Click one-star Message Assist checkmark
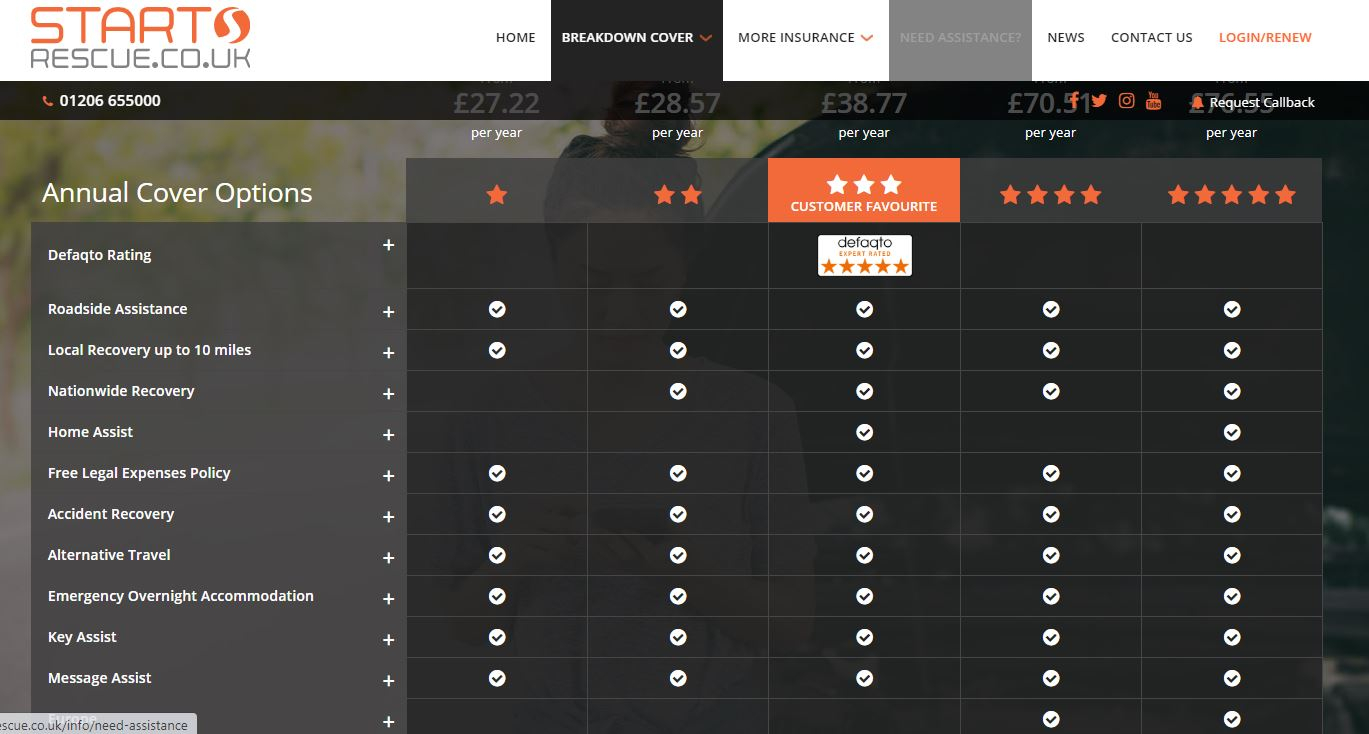This screenshot has width=1369, height=734. coord(497,678)
